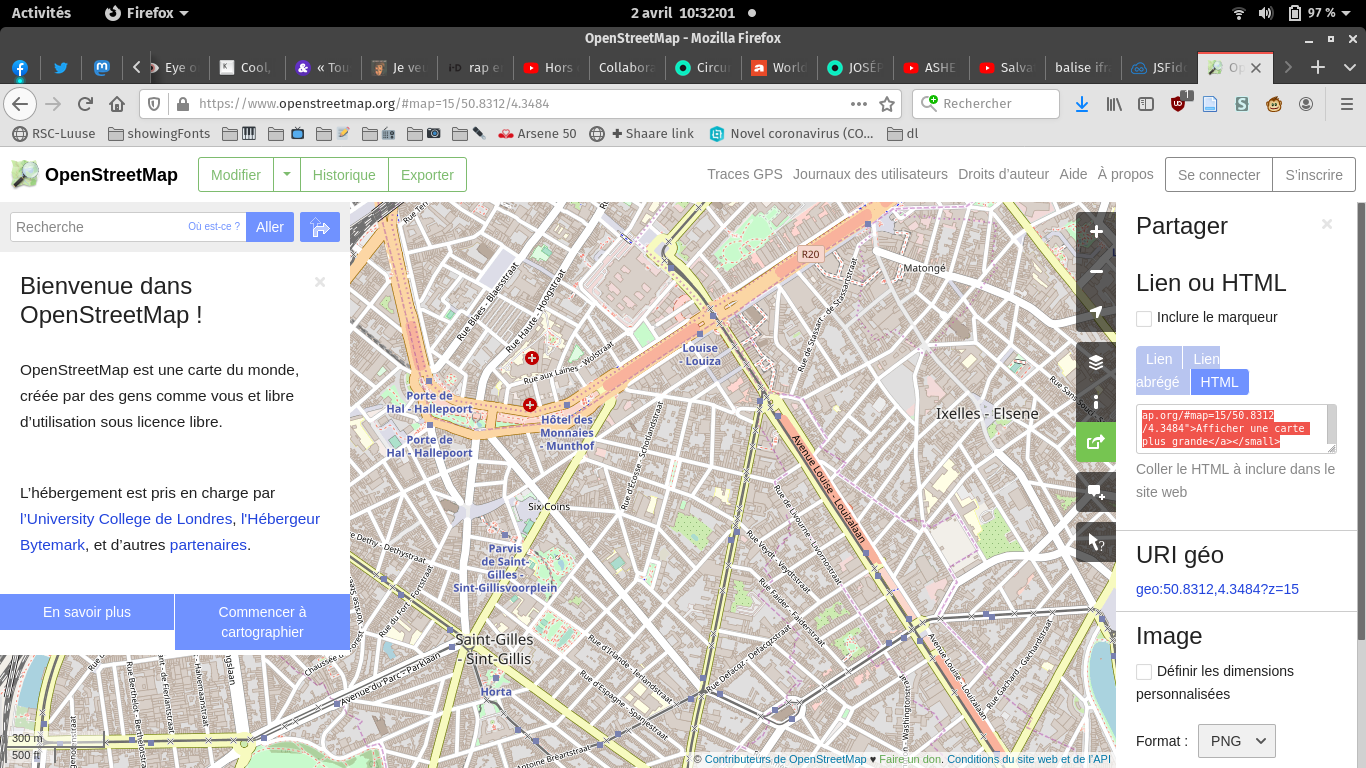Viewport: 1366px width, 768px height.
Task: Select the Lien tab
Action: 1159,359
